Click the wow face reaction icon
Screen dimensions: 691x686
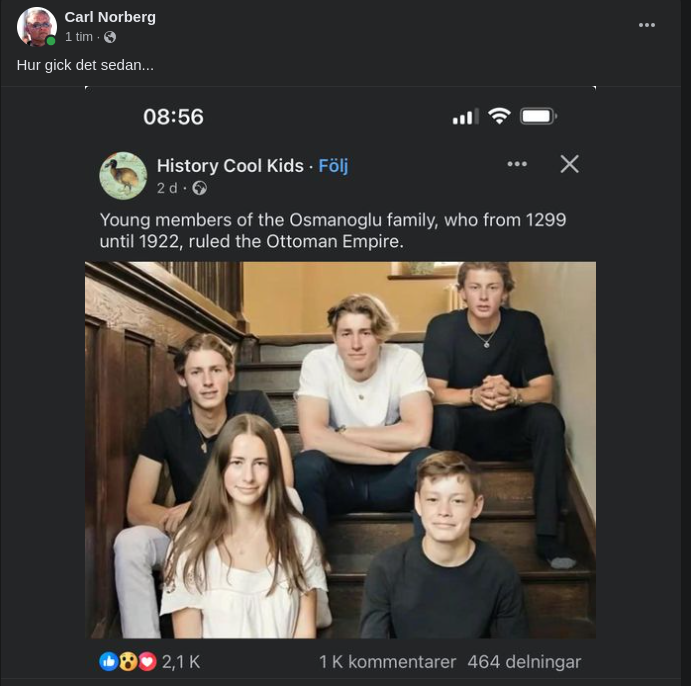pyautogui.click(x=128, y=661)
